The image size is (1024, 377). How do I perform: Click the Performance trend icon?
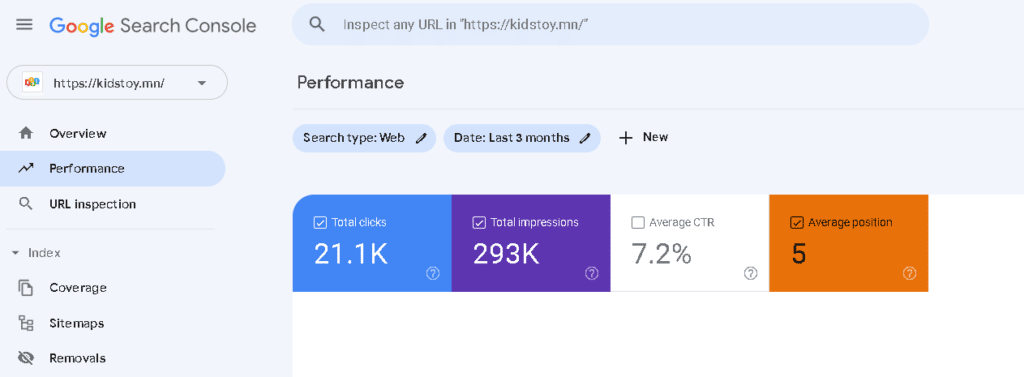coord(25,169)
